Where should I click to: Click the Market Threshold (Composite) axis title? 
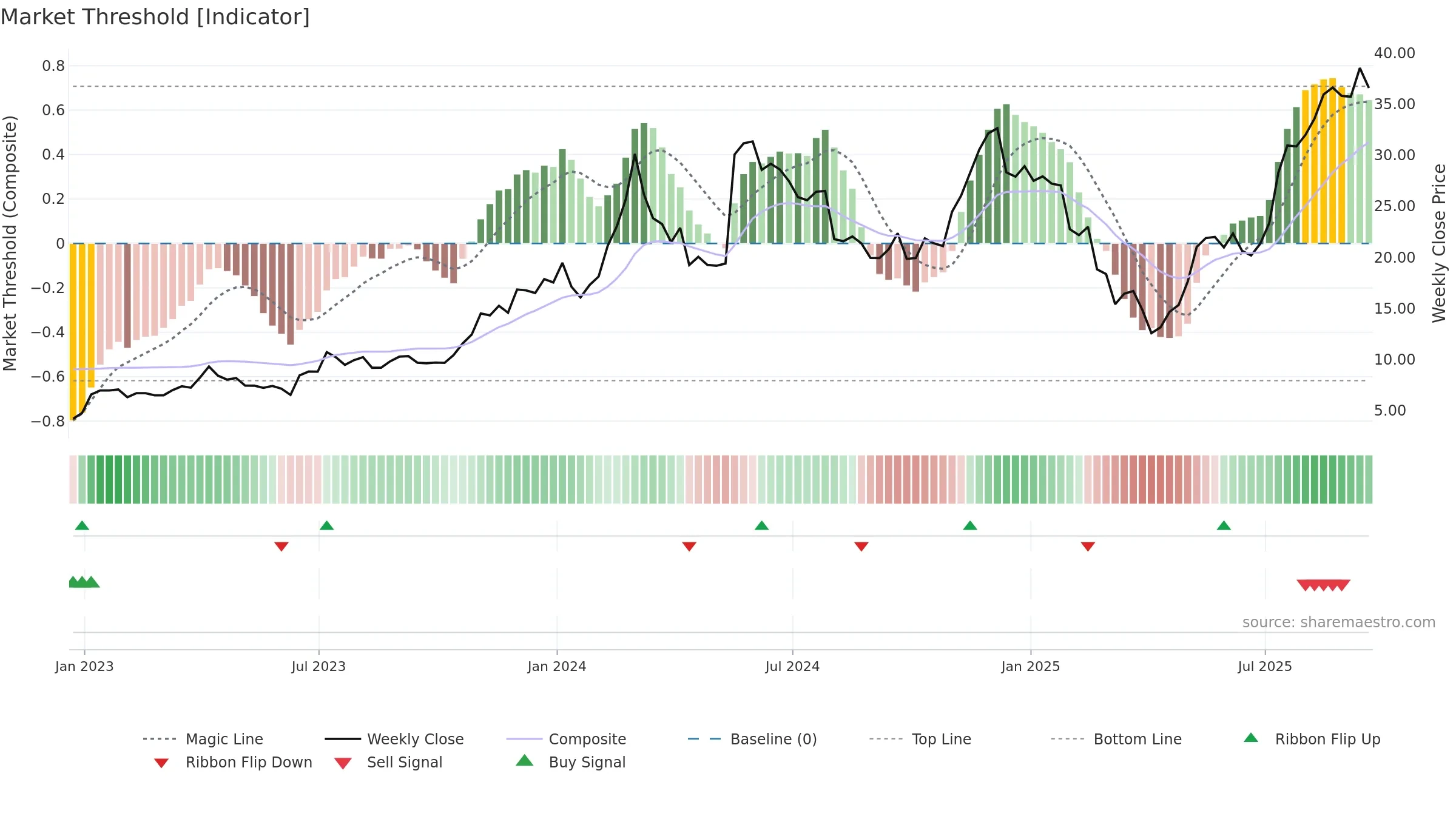click(10, 243)
